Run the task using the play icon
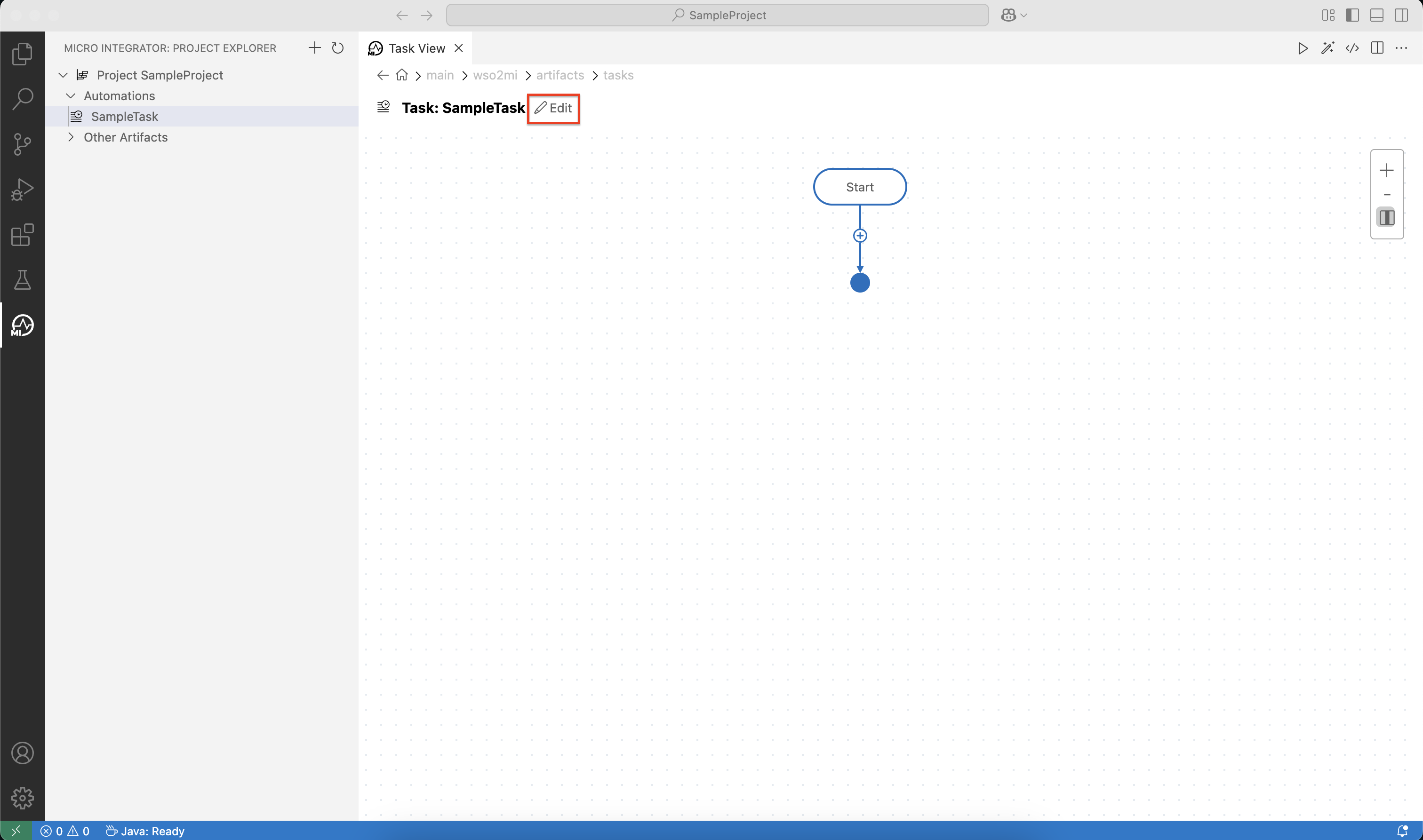This screenshot has width=1423, height=840. pyautogui.click(x=1302, y=48)
